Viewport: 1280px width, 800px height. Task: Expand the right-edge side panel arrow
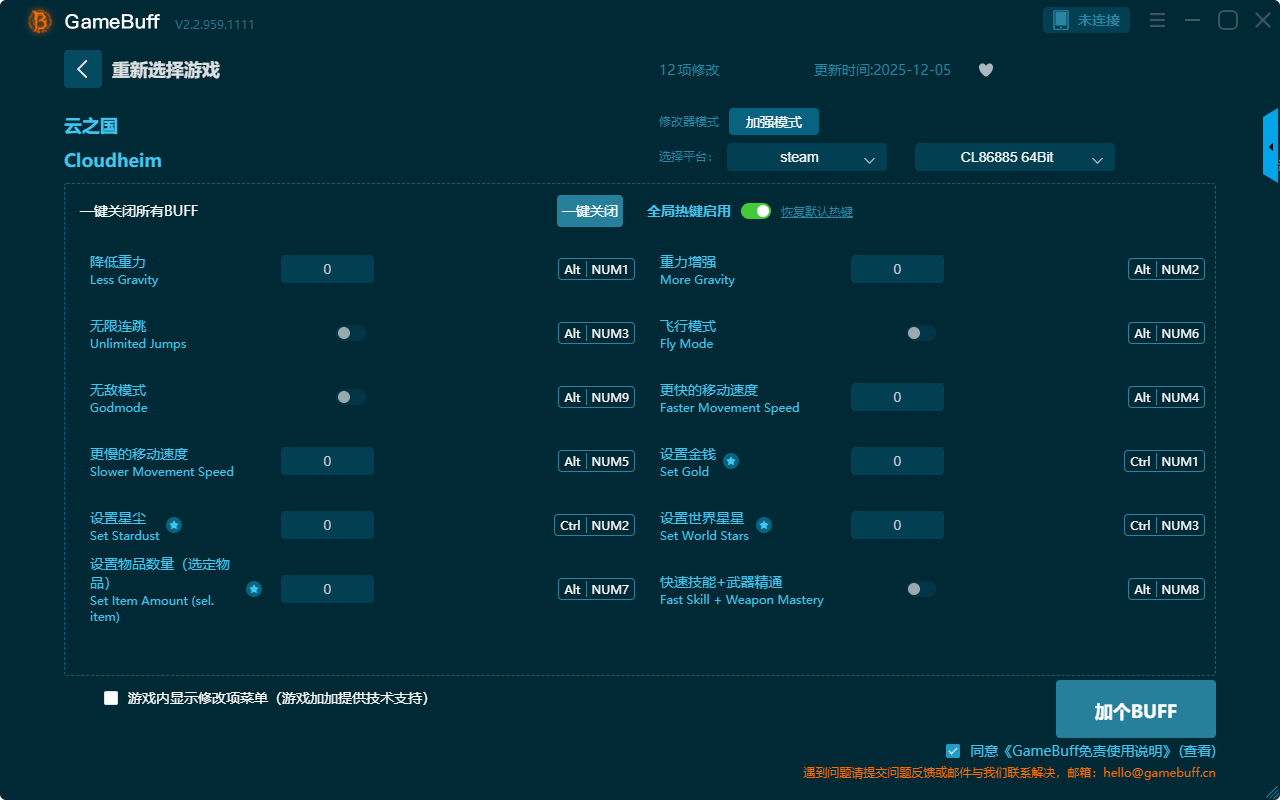pyautogui.click(x=1271, y=147)
